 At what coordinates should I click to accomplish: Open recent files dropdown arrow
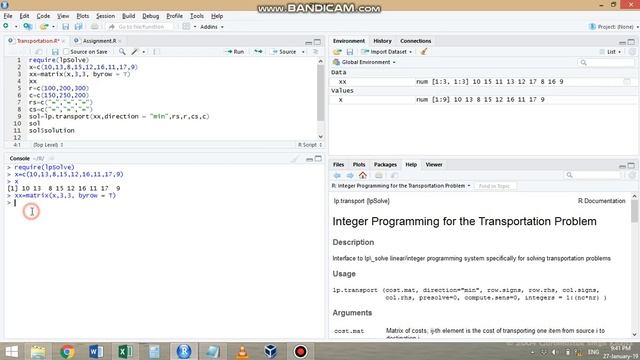53,27
